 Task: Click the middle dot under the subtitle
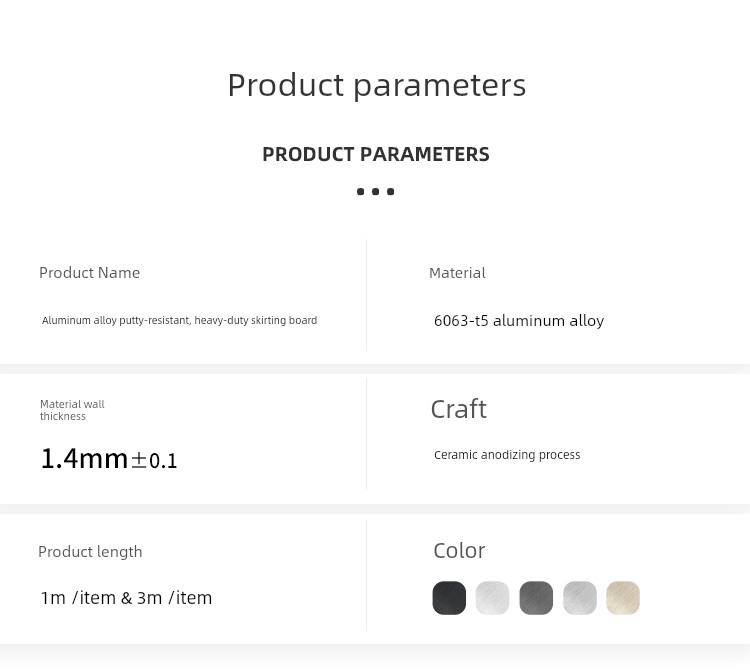375,191
